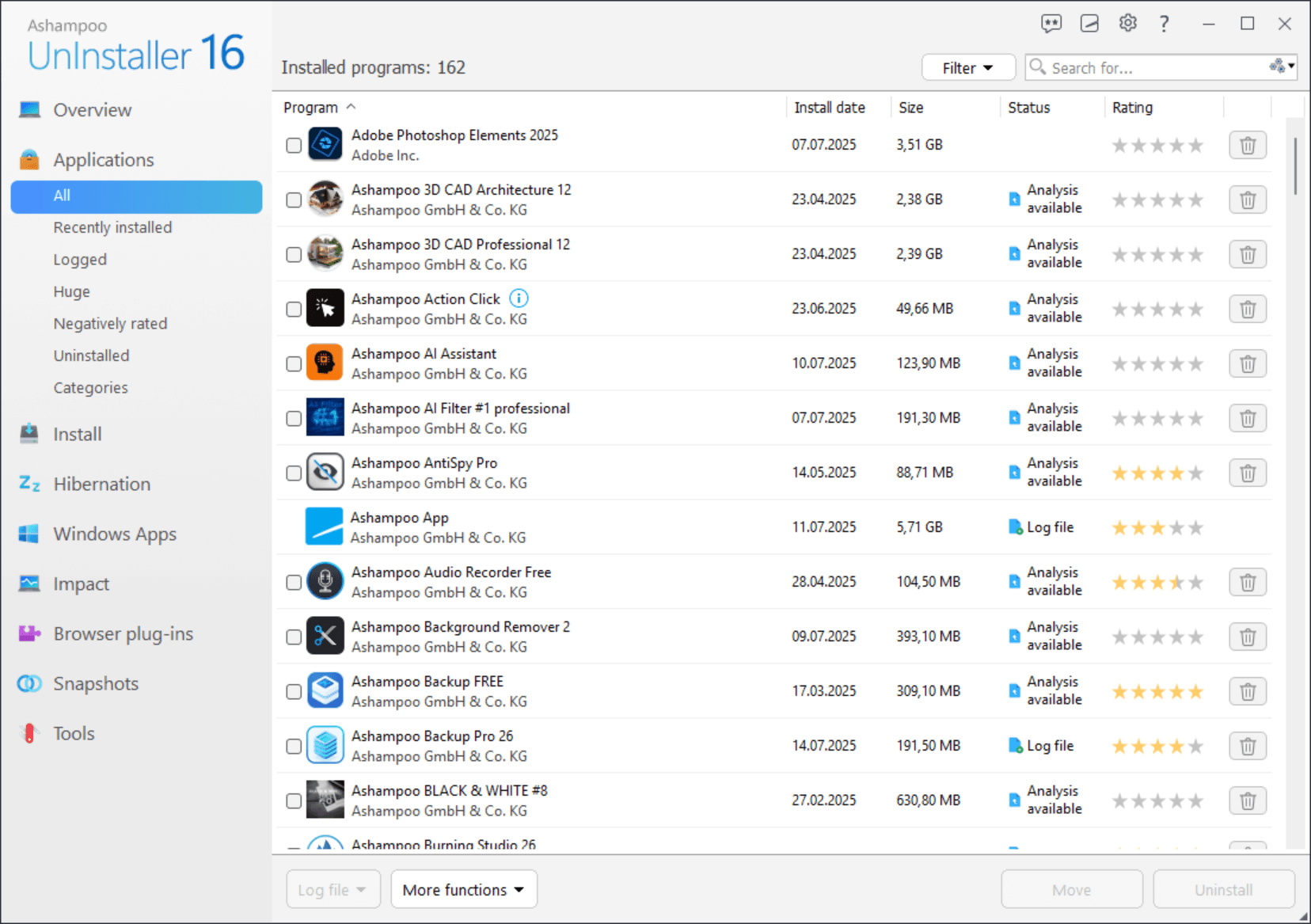
Task: Check the checkbox for Ashampoo AntiSpy Pro
Action: (x=293, y=472)
